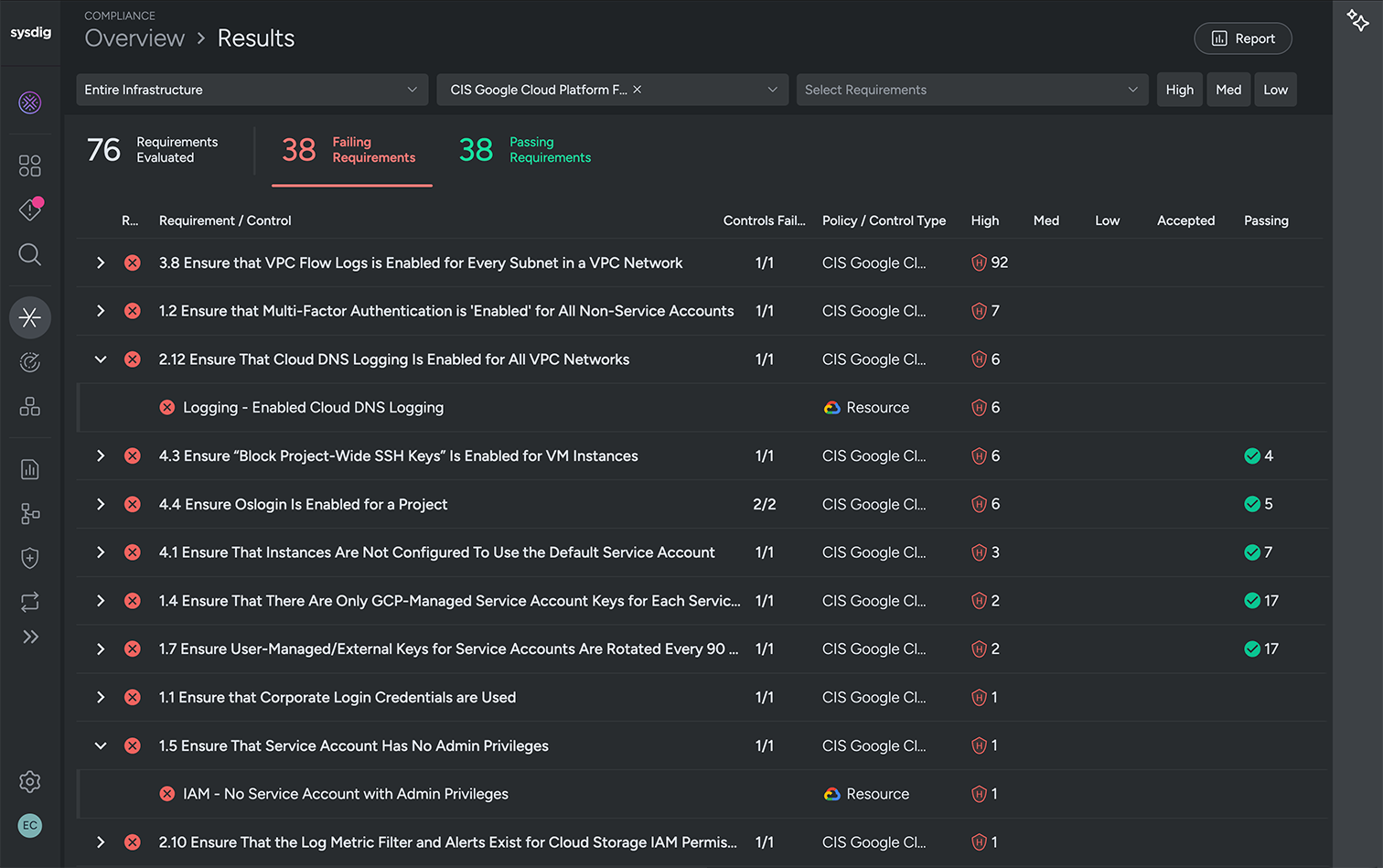
Task: Select the 76 Requirements Evaluated tab
Action: click(x=154, y=150)
